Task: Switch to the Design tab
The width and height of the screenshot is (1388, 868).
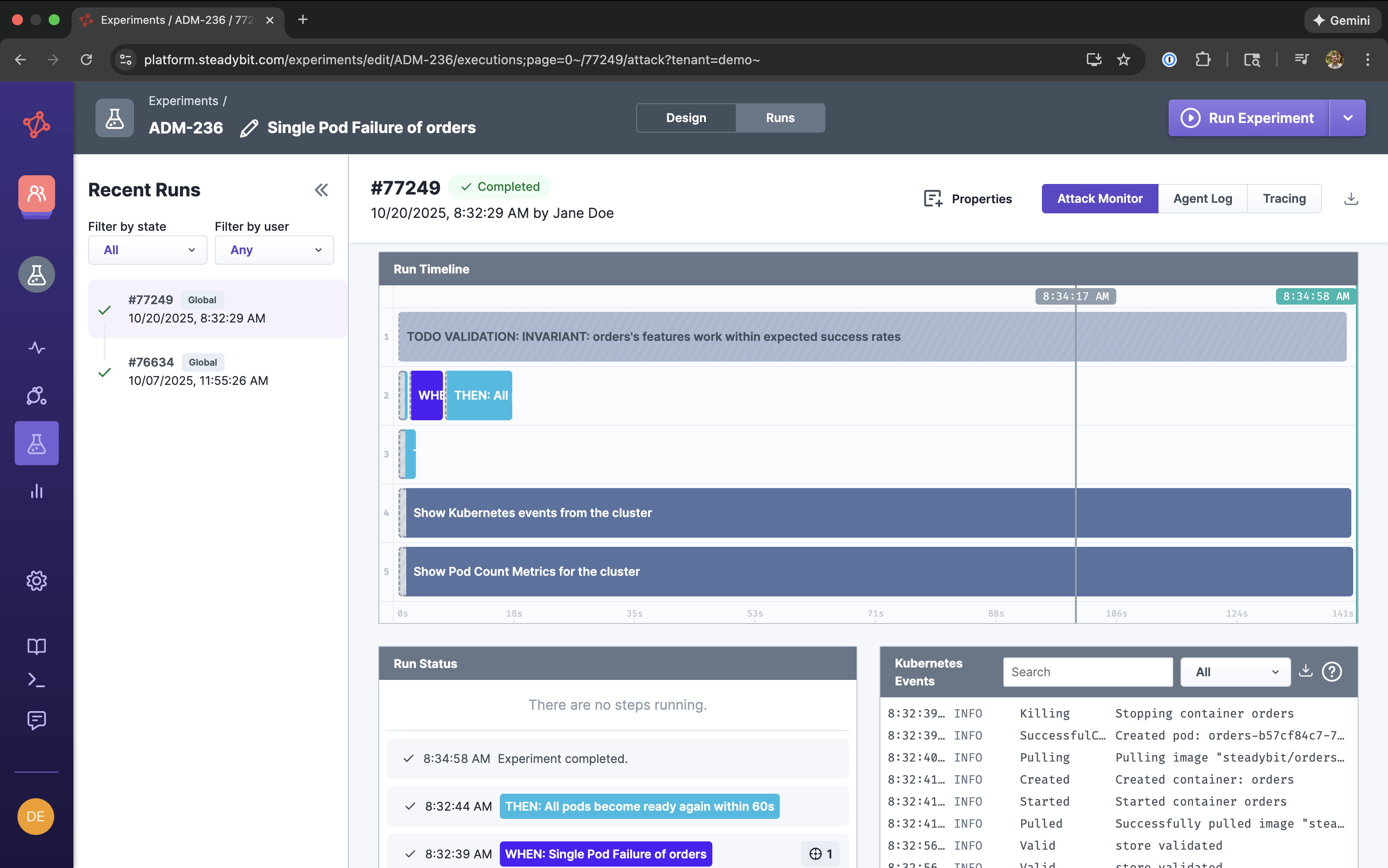Action: click(x=686, y=118)
